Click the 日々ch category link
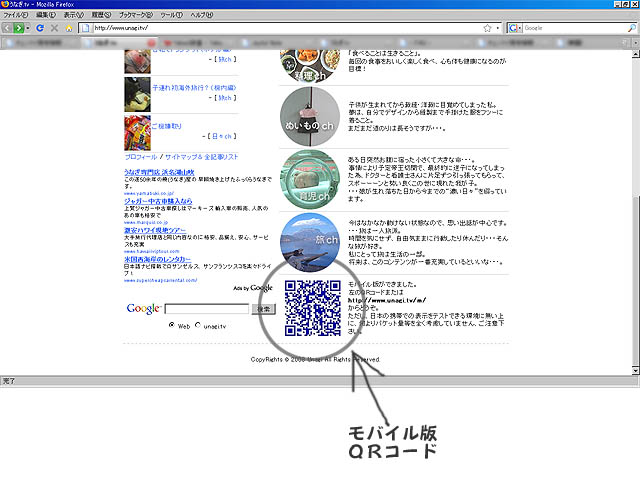 click(222, 136)
